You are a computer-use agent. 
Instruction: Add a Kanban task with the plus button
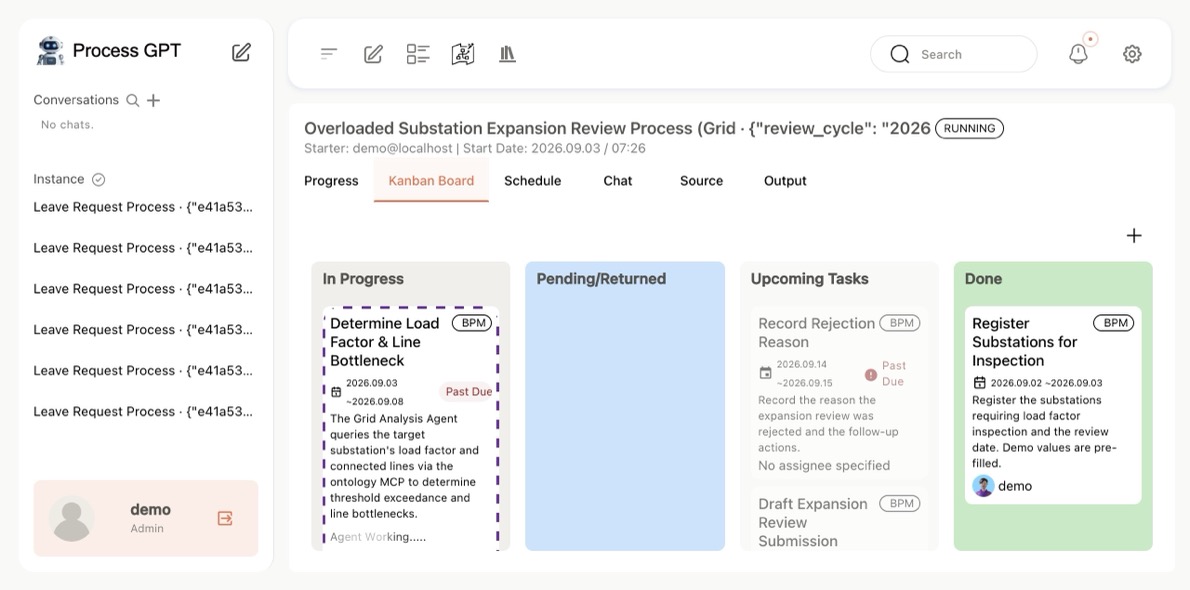tap(1134, 235)
